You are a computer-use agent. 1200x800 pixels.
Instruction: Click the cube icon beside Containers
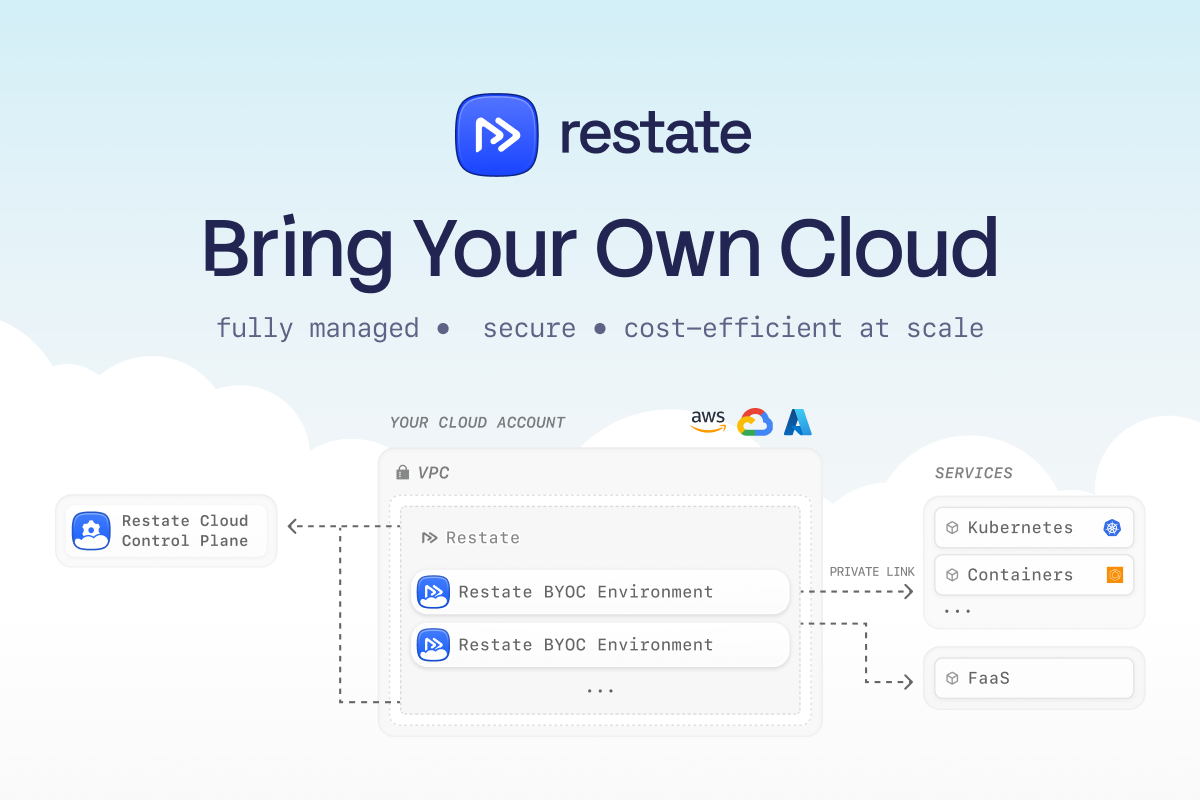pos(953,575)
